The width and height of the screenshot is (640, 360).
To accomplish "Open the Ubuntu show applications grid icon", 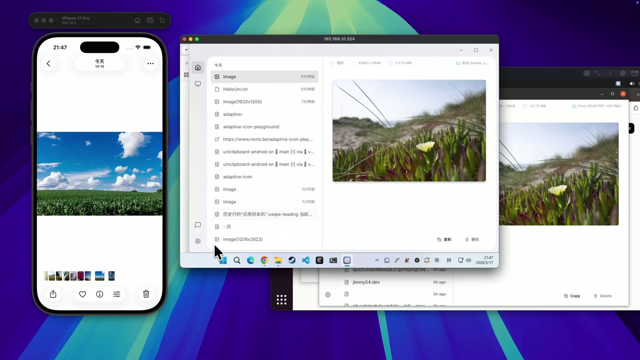I will pyautogui.click(x=282, y=300).
